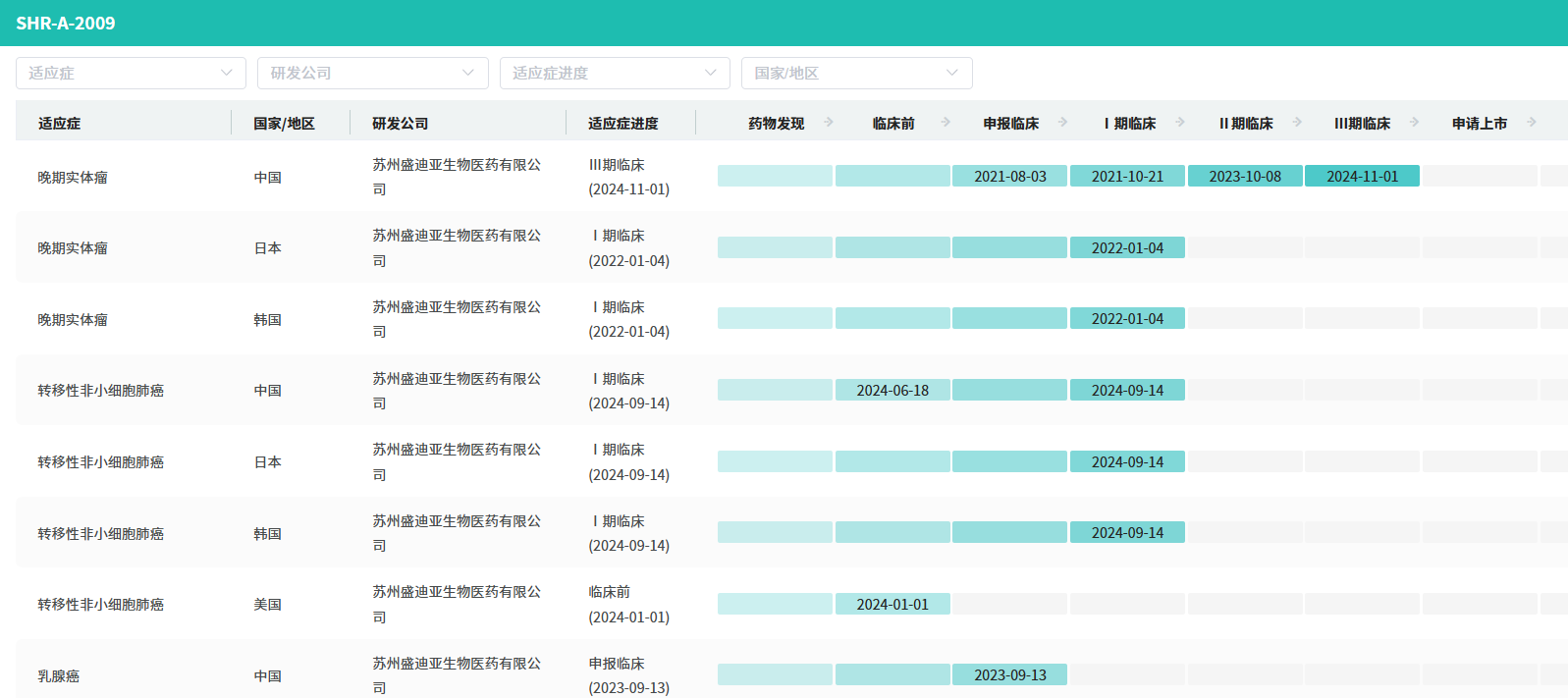Click the SHR-A-2009 page title
Screen dimensions: 1568x698
point(66,24)
